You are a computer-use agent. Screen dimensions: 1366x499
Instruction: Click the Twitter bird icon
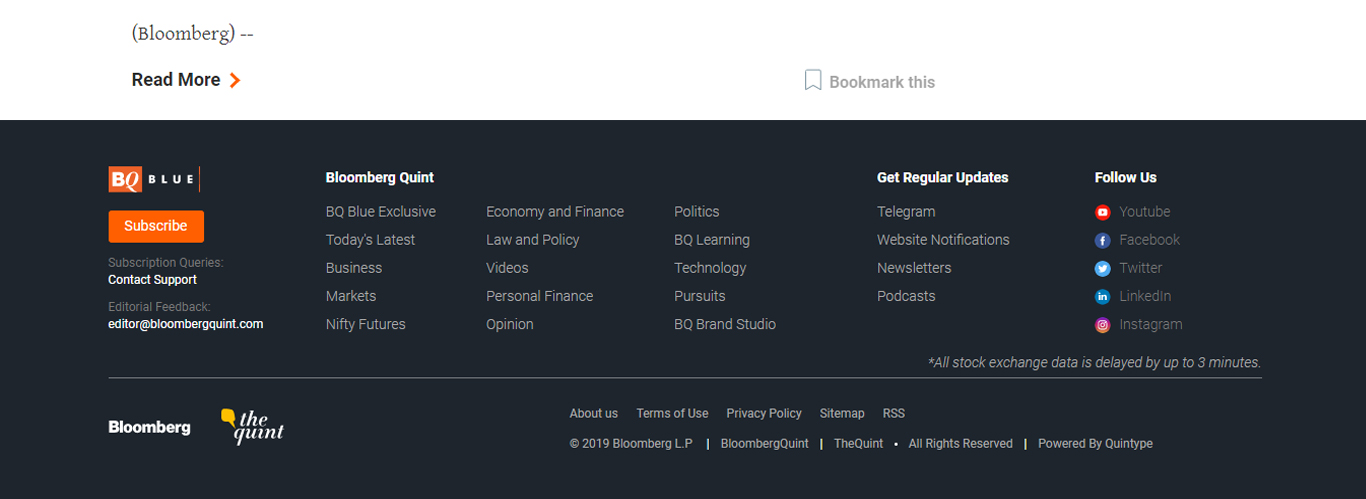click(x=1102, y=268)
